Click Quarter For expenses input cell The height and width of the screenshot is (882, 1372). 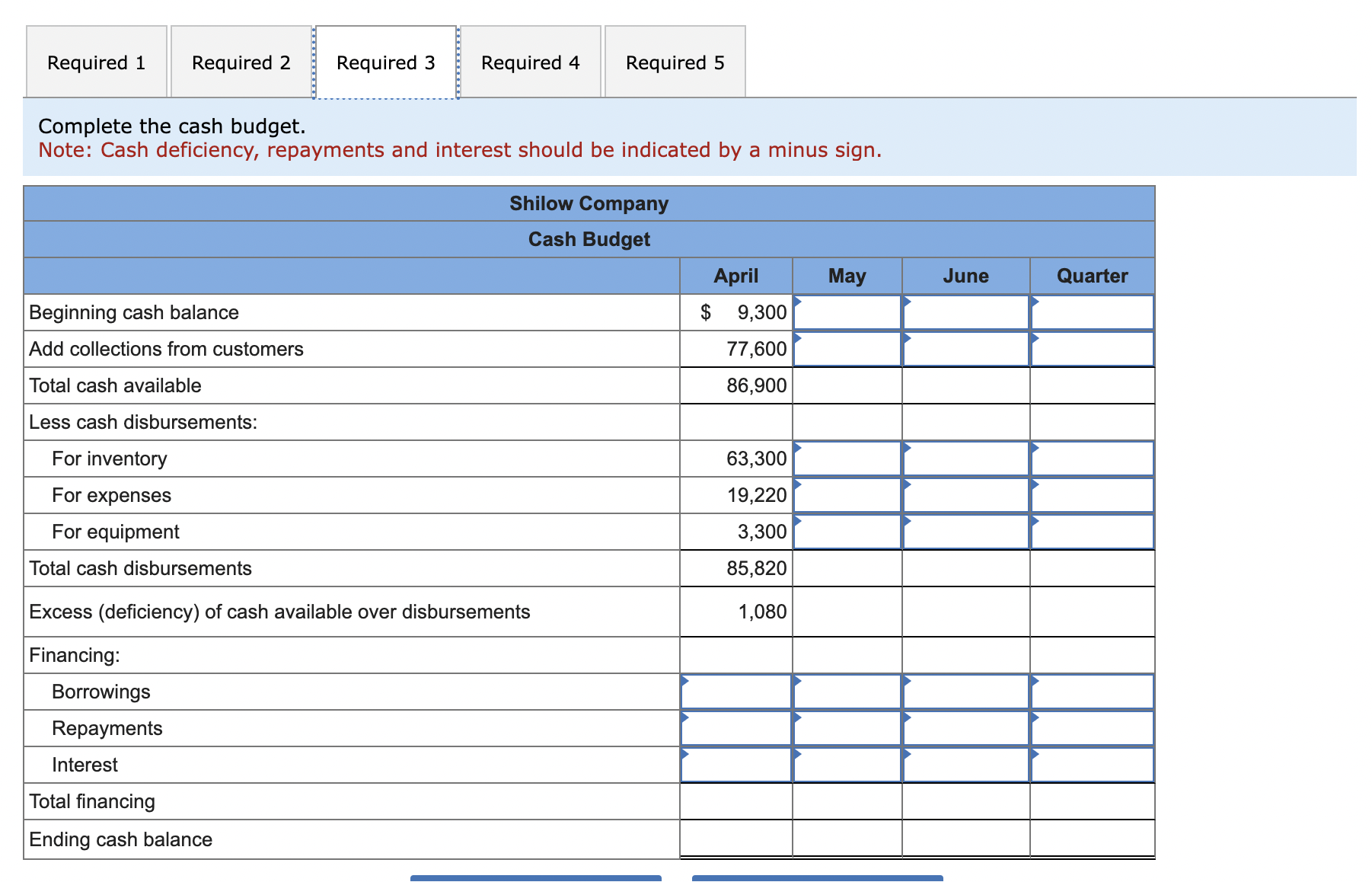(1093, 495)
